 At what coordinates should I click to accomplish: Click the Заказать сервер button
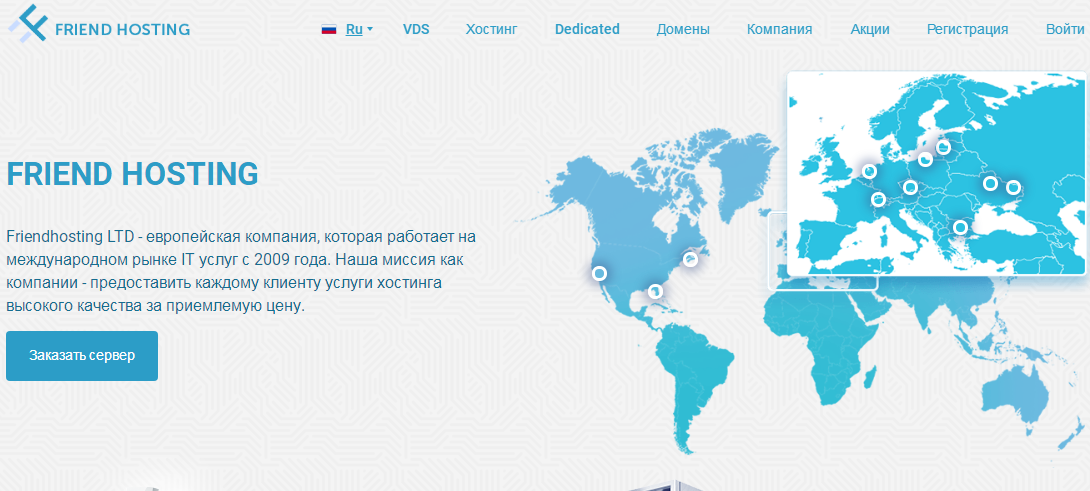pyautogui.click(x=82, y=355)
